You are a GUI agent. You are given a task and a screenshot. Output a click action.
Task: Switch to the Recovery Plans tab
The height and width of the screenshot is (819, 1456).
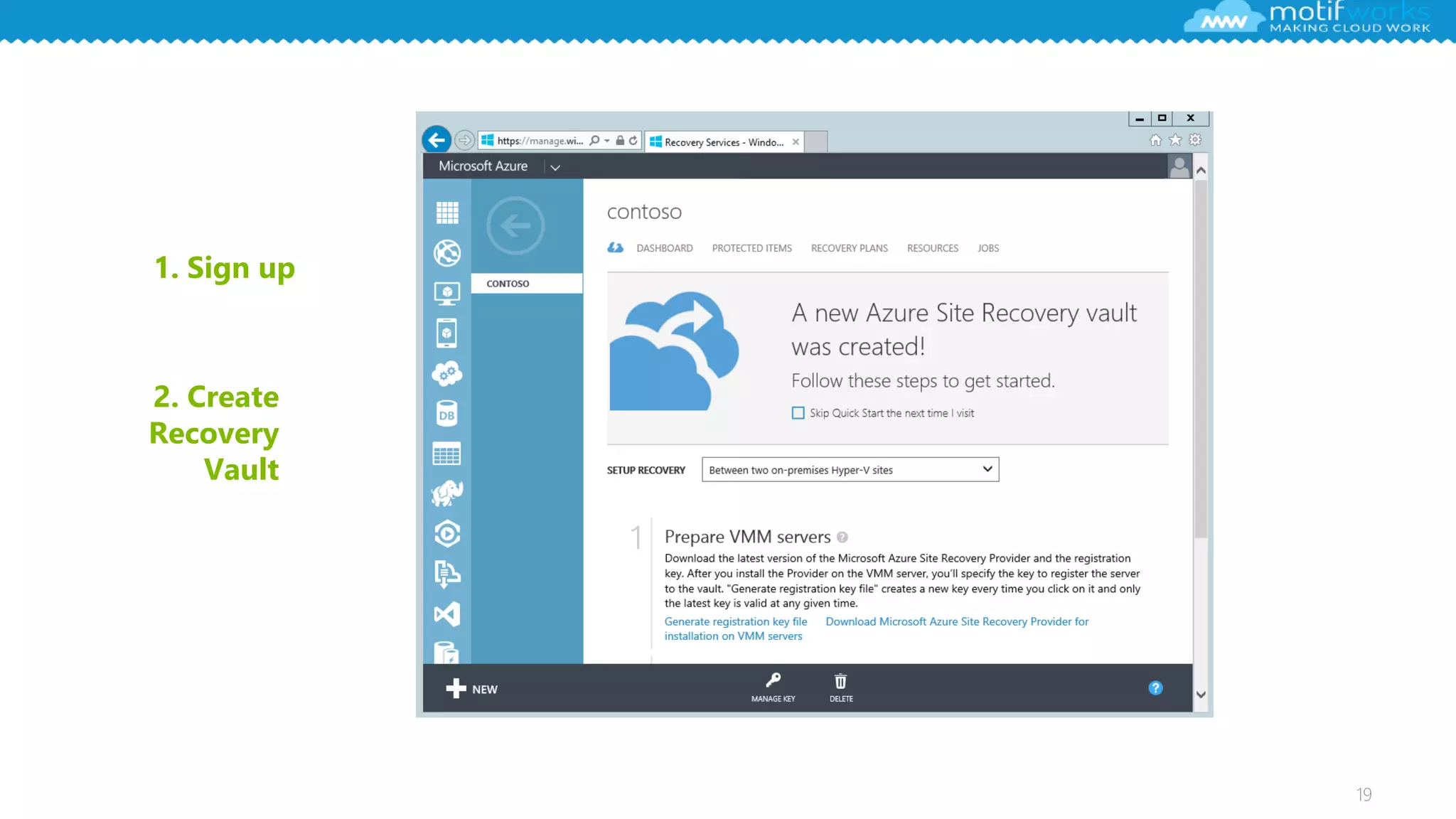849,248
